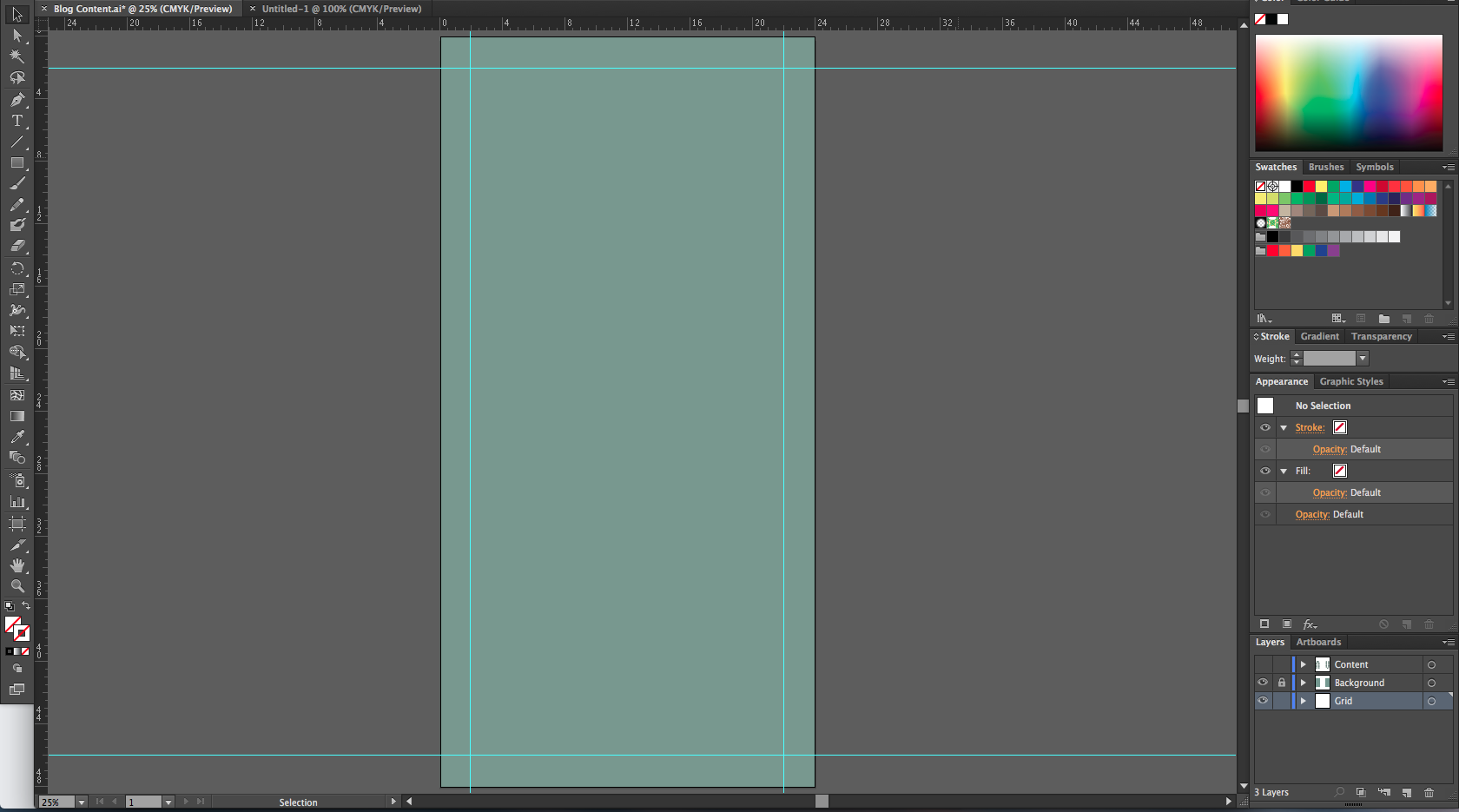Open the zoom level dropdown
This screenshot has height=812, width=1459.
[x=82, y=802]
